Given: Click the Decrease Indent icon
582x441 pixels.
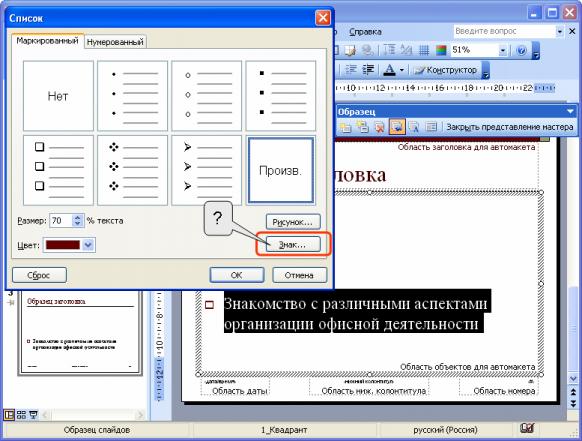Looking at the screenshot, I should coord(351,70).
